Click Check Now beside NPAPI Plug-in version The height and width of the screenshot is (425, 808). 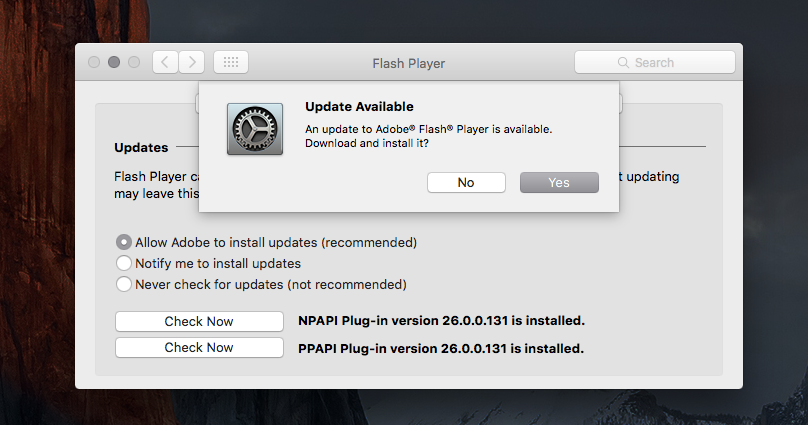pos(199,321)
